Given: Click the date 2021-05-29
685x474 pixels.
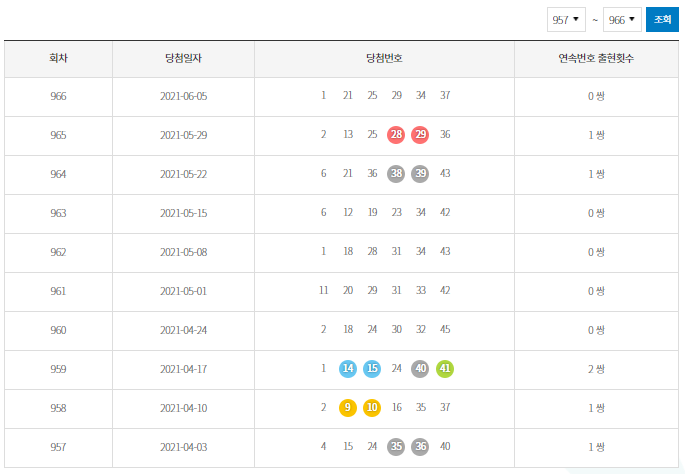Looking at the screenshot, I should pyautogui.click(x=183, y=135).
